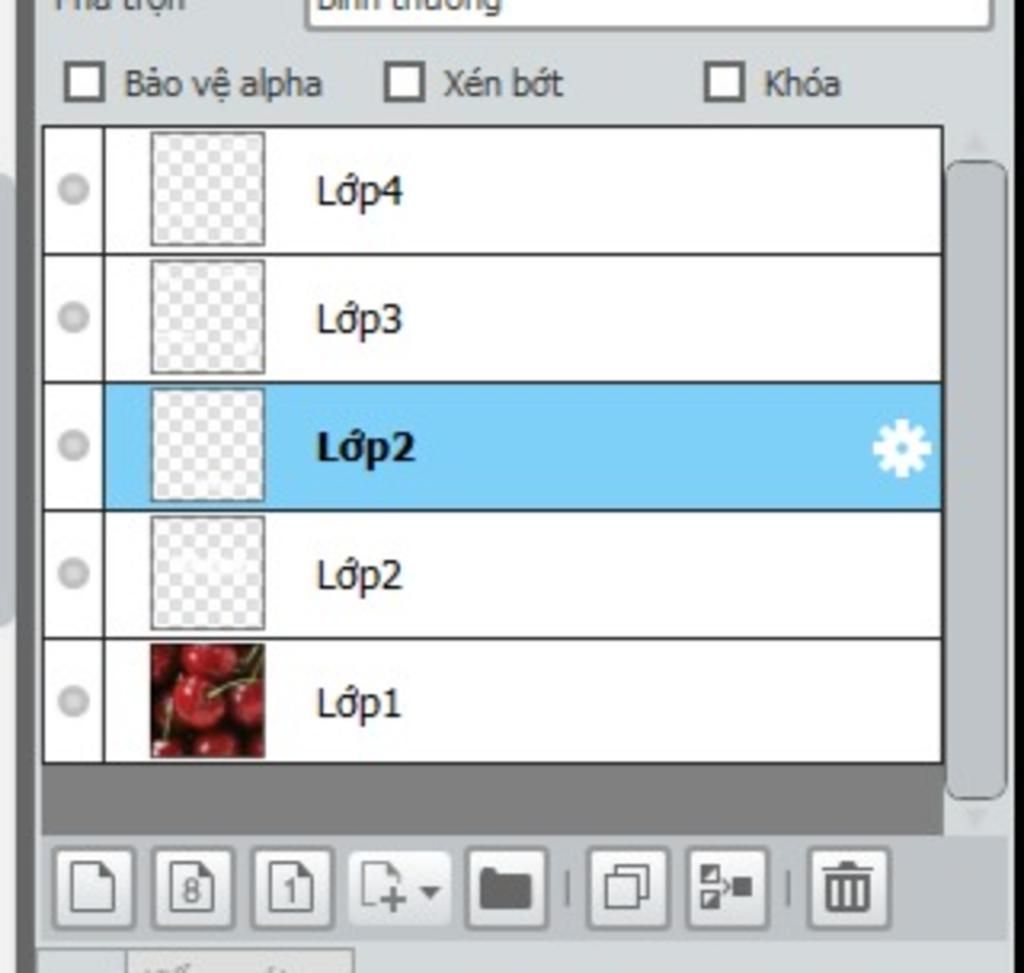Hide the Lớp1 cherry layer

73,701
